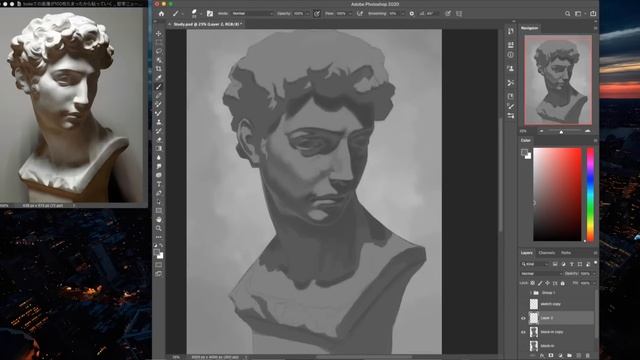Screen dimensions: 640x360
Task: Add layer style fx icon
Action: (x=542, y=356)
